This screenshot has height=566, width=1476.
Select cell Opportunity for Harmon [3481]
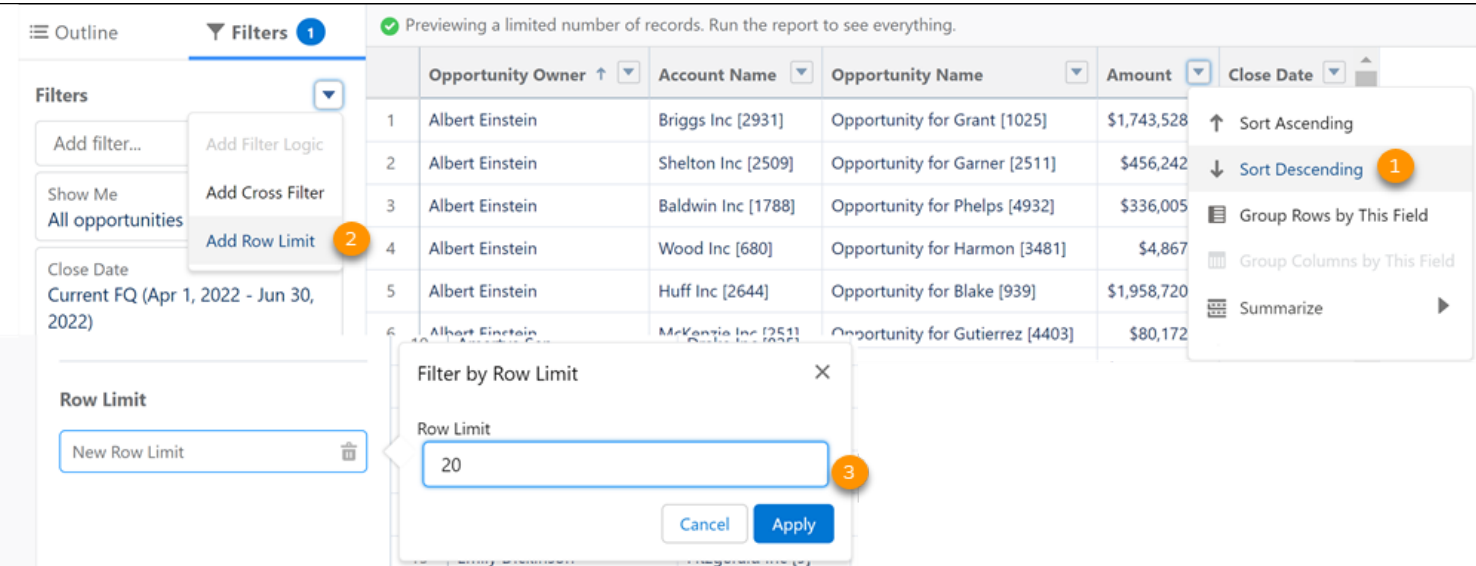(948, 248)
